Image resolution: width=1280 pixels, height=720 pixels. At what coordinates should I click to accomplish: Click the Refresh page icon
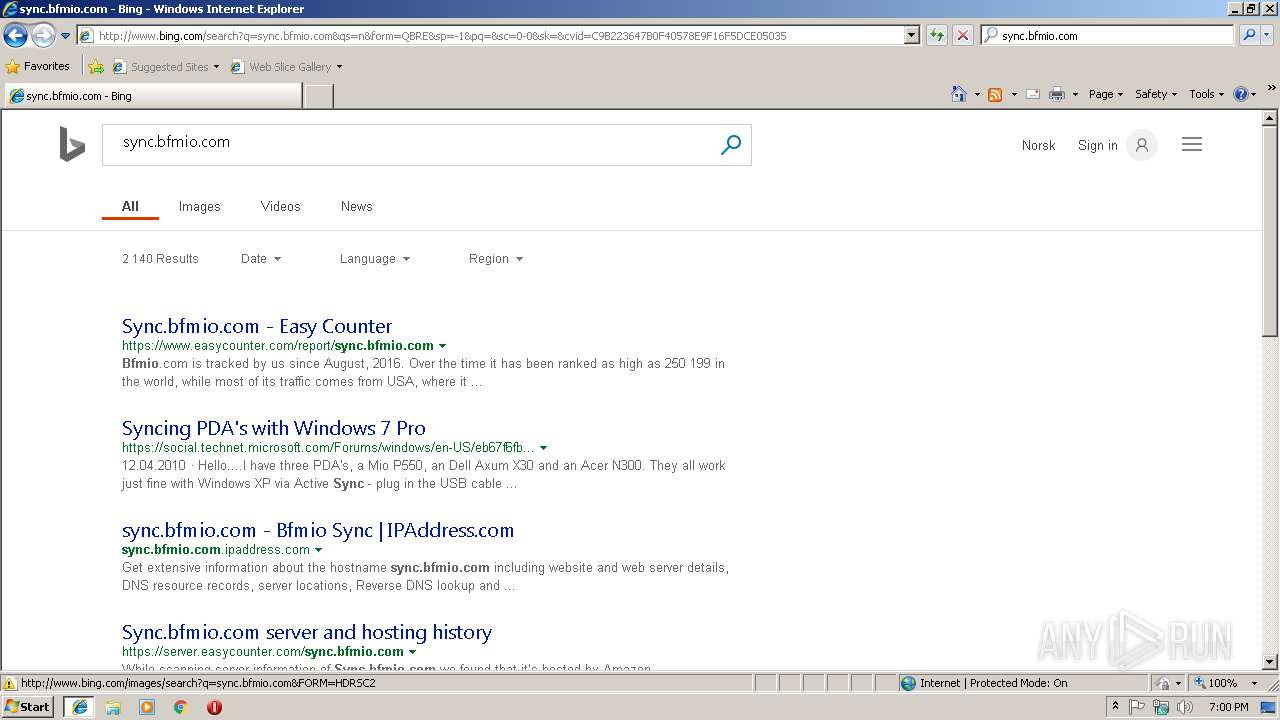coord(936,35)
